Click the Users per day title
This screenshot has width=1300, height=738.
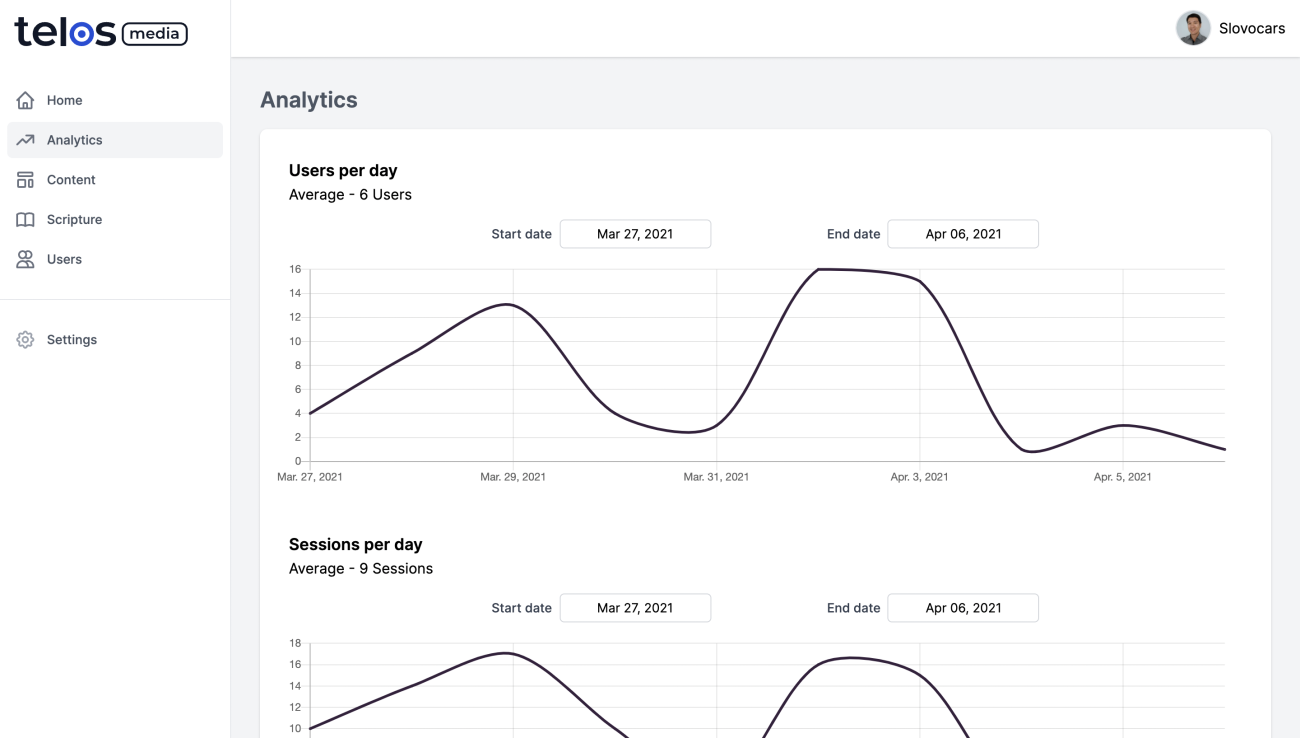343,170
